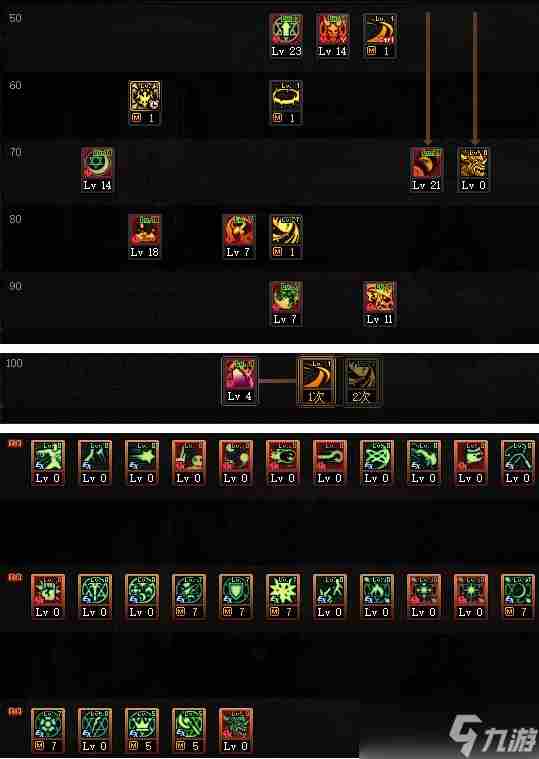Choose the 1次 awakening skill option

tap(316, 381)
